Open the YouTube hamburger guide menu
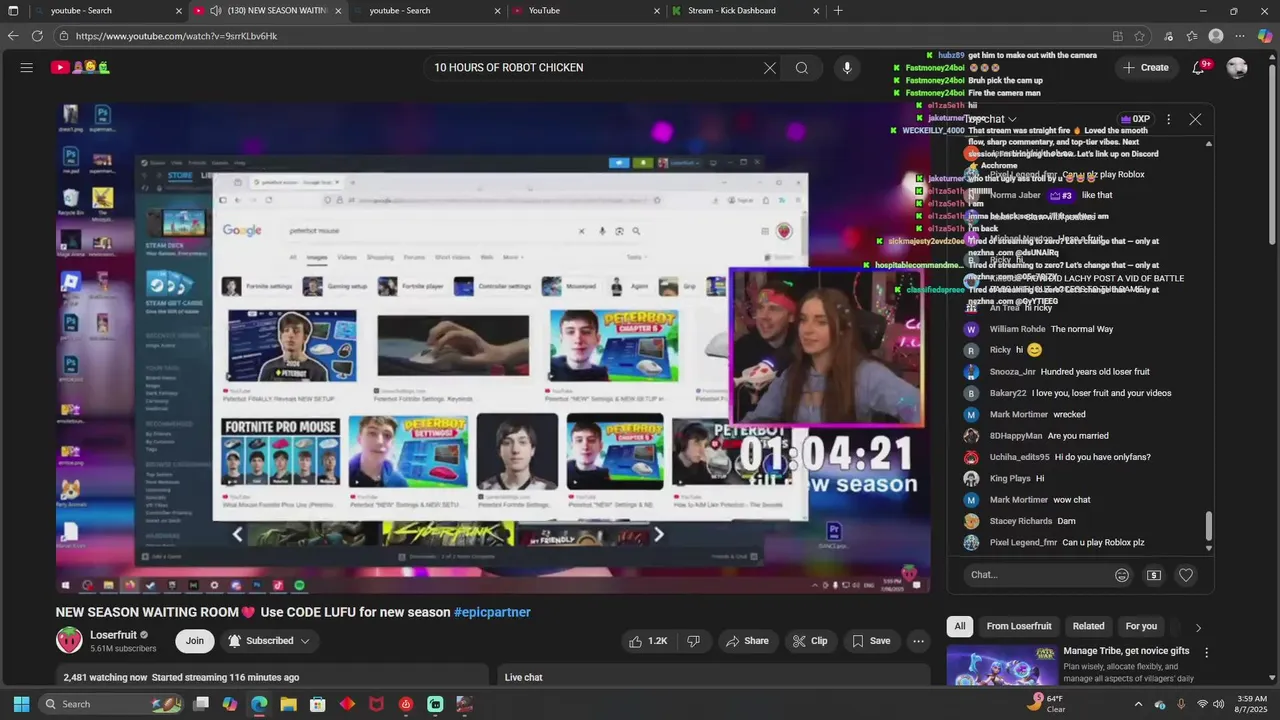The height and width of the screenshot is (720, 1280). click(x=27, y=68)
